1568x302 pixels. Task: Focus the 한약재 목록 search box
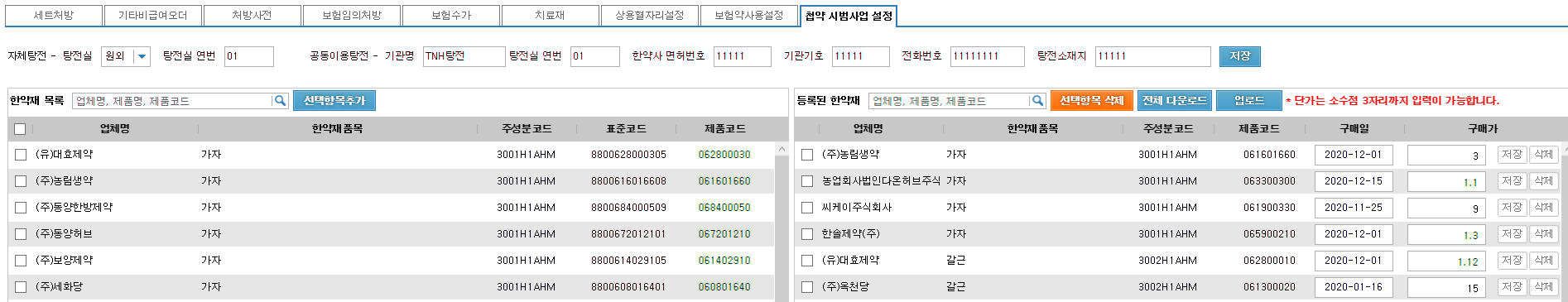172,101
